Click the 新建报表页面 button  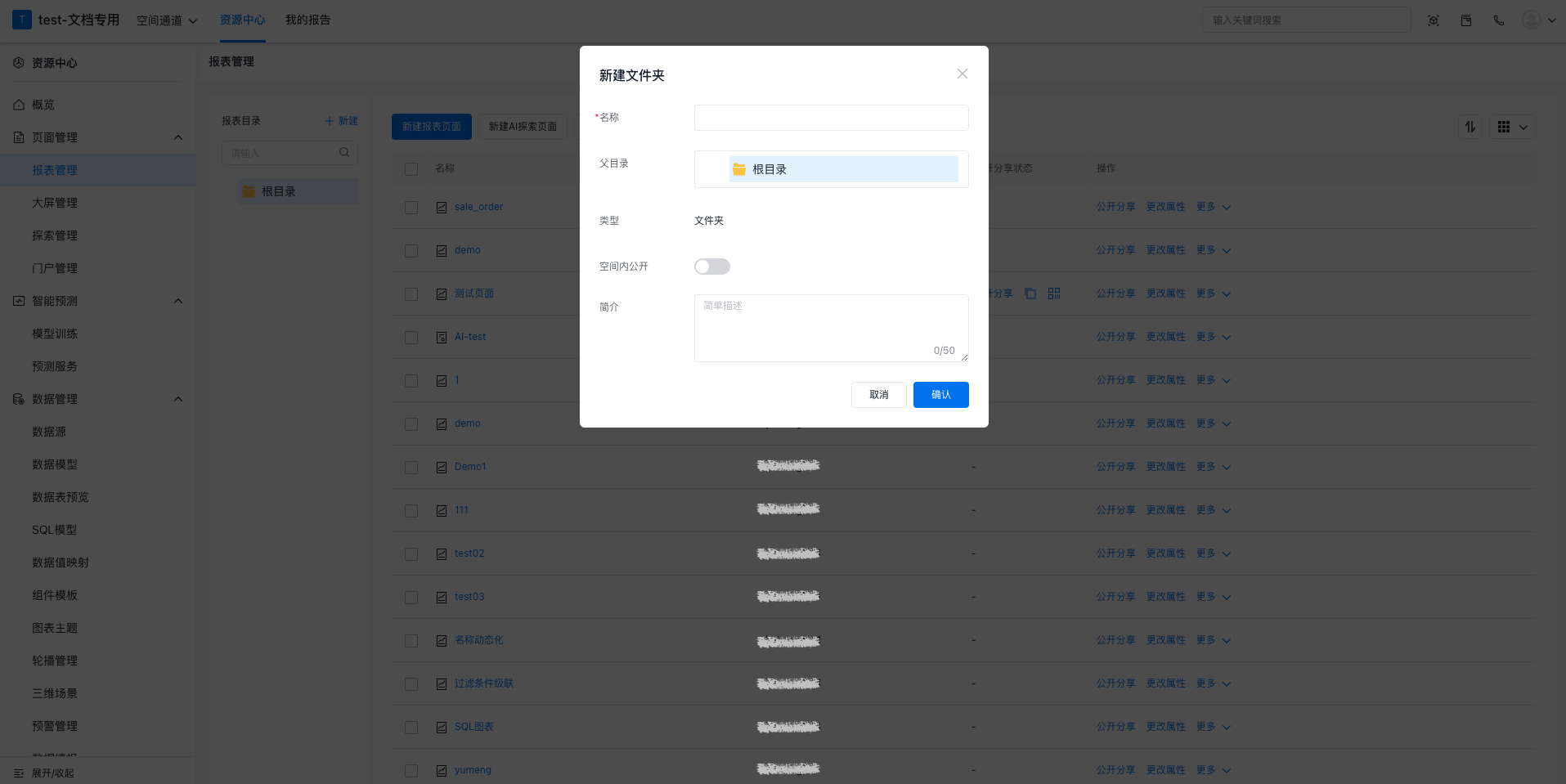tap(432, 127)
